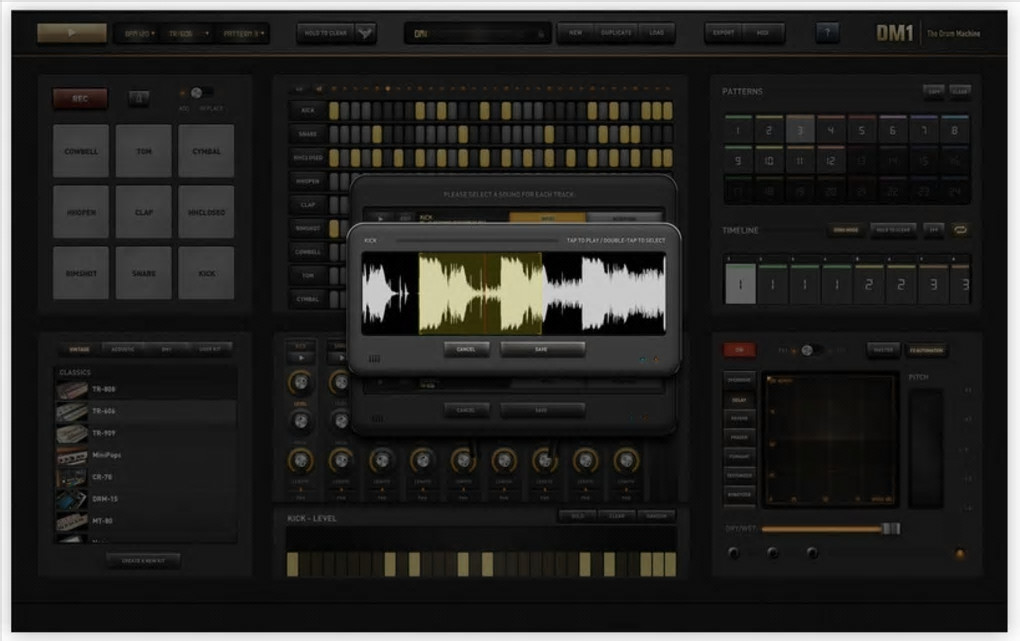Tap the Cowbell drum pad

pos(81,151)
